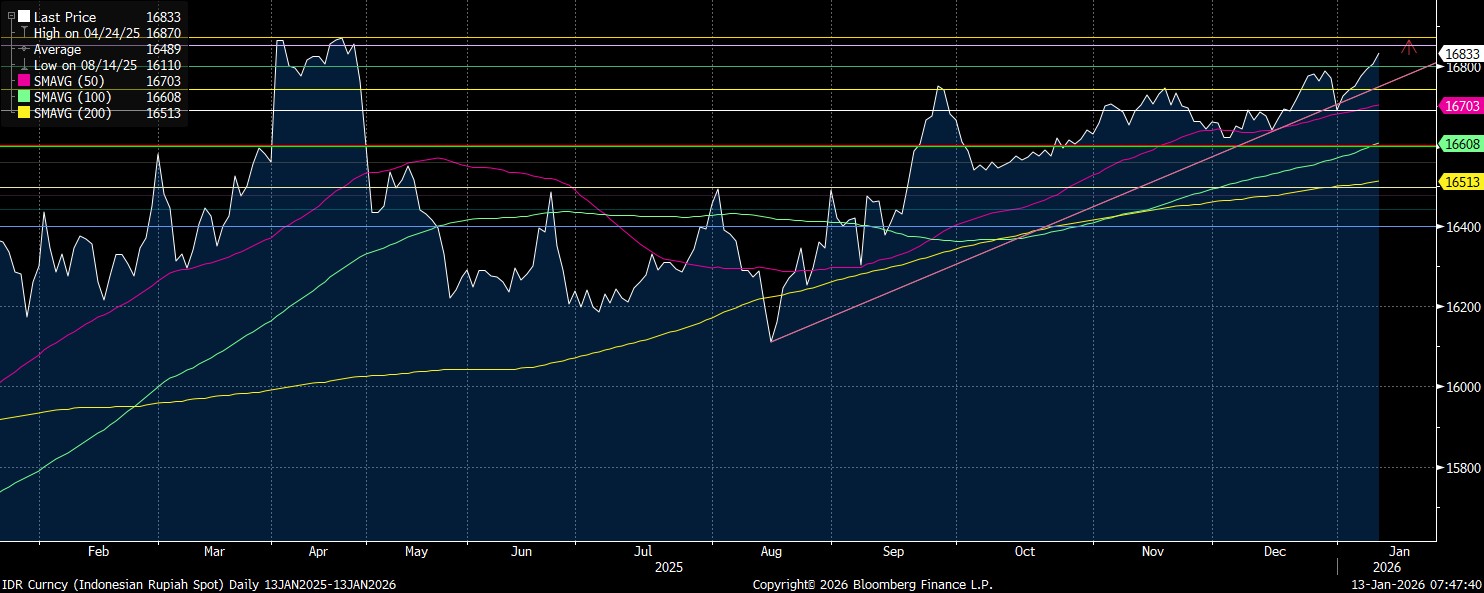Collapse the Last Price legend tree
Viewport: 1484px width, 593px height.
pyautogui.click(x=11, y=17)
